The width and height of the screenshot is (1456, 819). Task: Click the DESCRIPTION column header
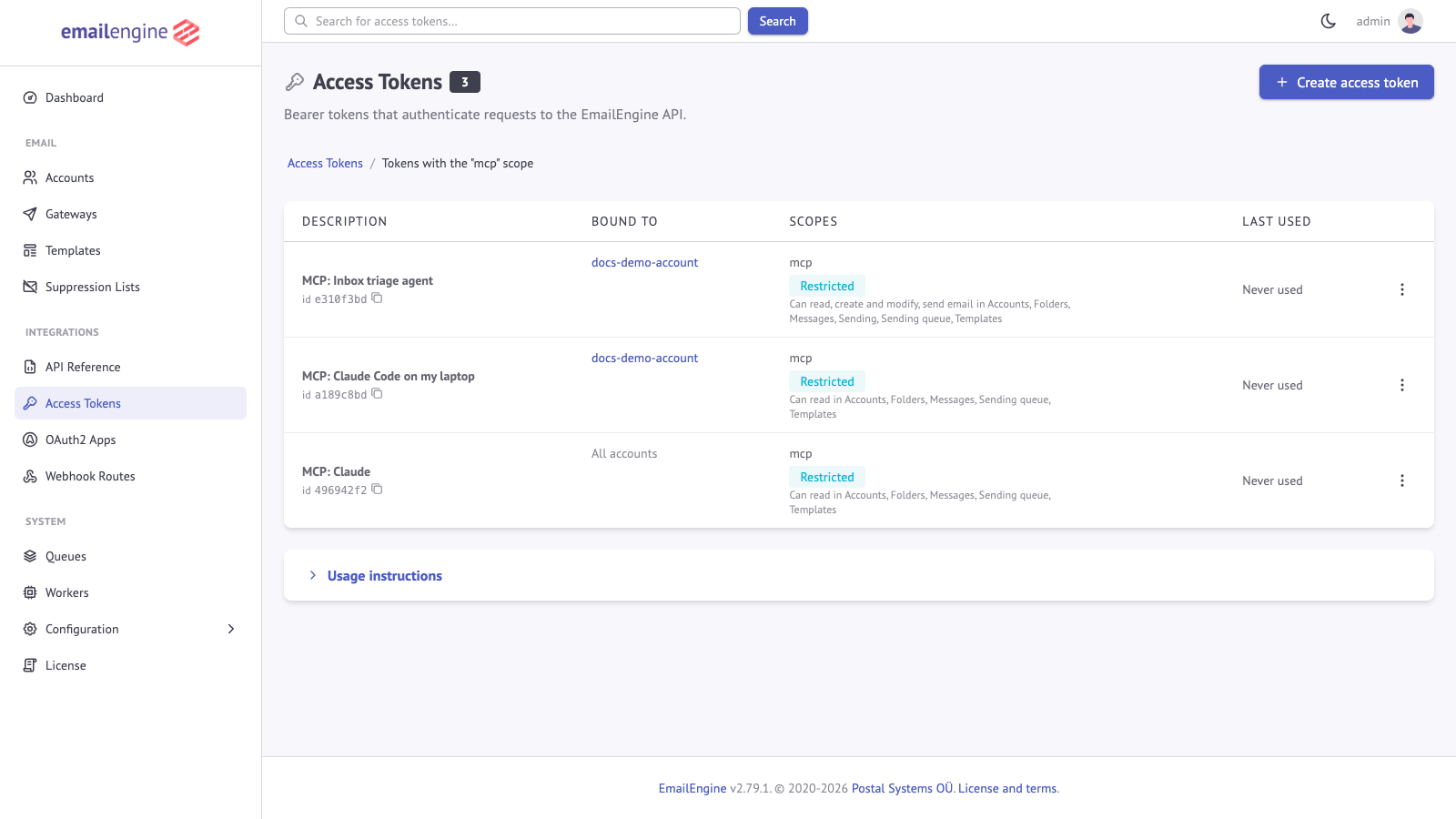point(345,221)
